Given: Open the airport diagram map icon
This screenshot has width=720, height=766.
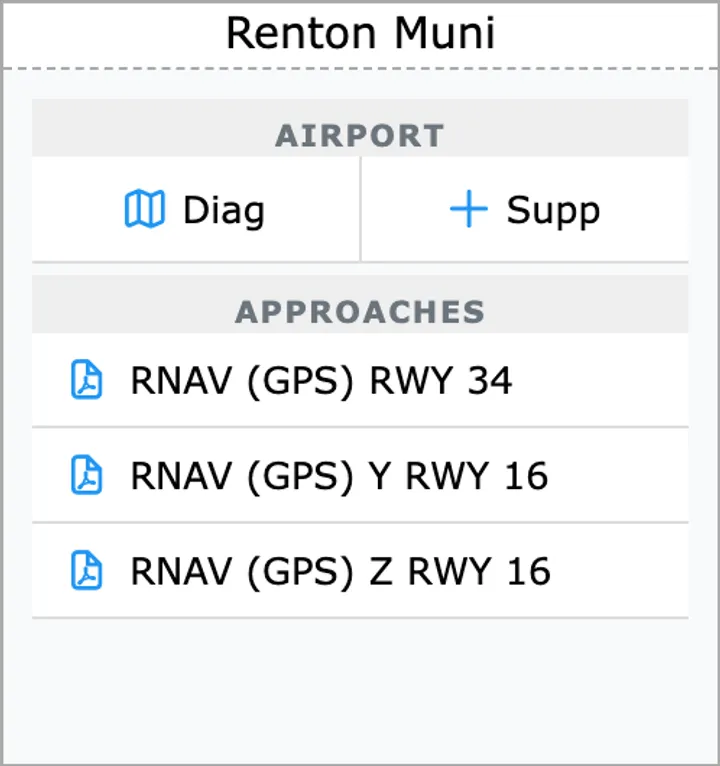Looking at the screenshot, I should pyautogui.click(x=144, y=211).
